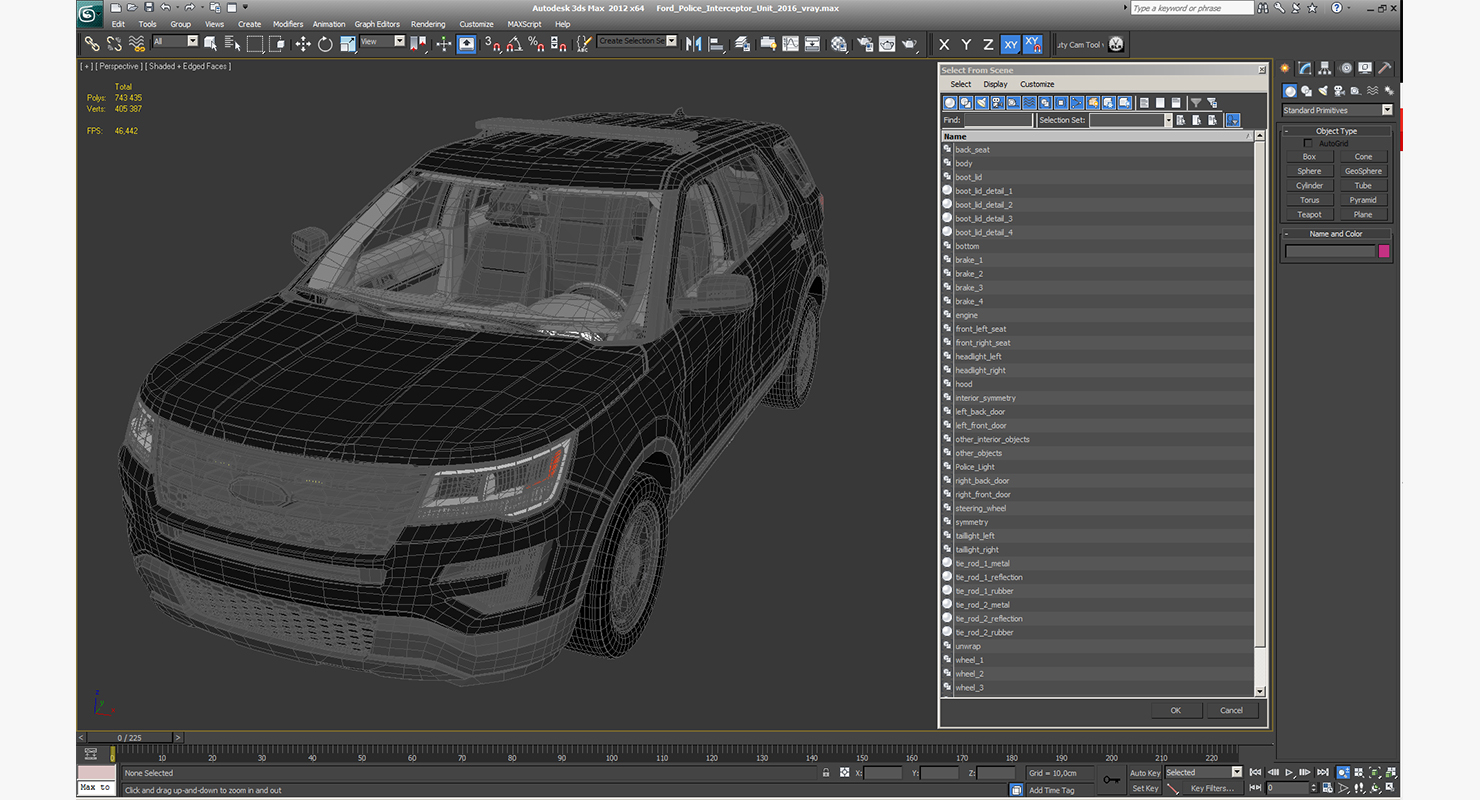The image size is (1480, 800).
Task: Select Cameras category in Create panel
Action: (1339, 91)
